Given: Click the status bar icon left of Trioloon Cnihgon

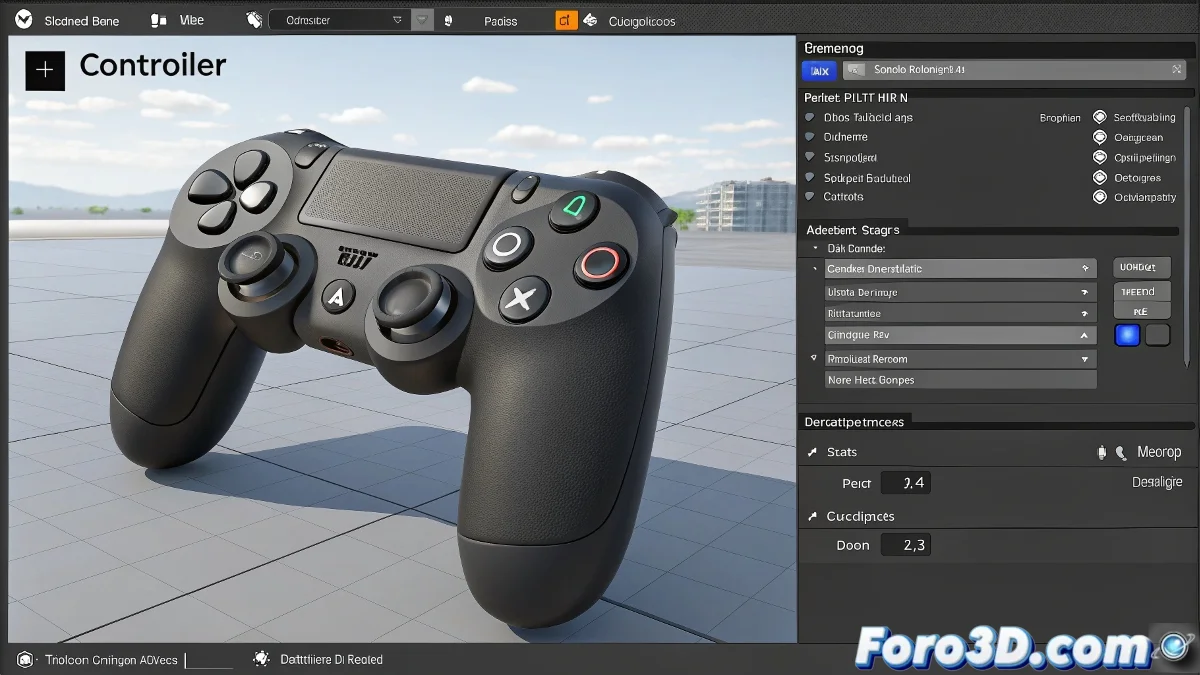Looking at the screenshot, I should coord(25,659).
